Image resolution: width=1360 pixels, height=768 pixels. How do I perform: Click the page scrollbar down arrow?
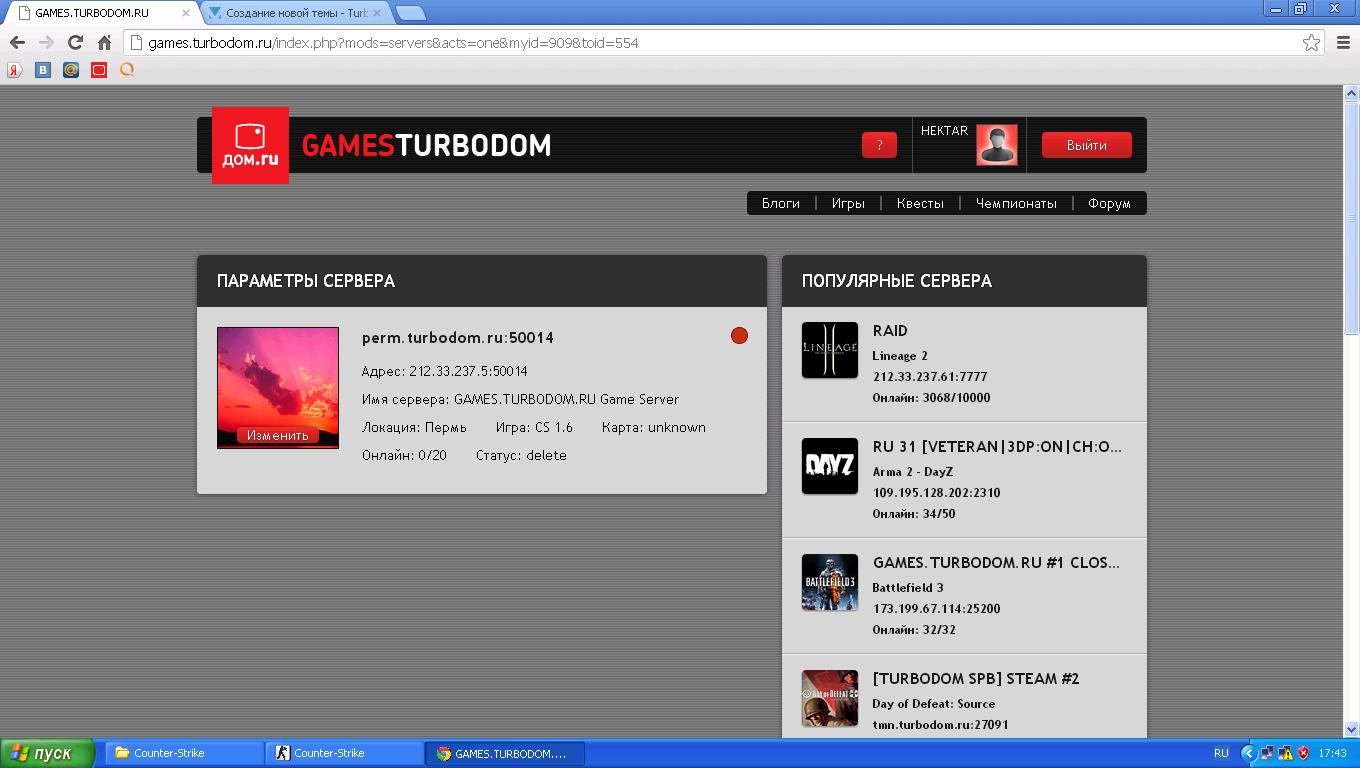(x=1351, y=729)
